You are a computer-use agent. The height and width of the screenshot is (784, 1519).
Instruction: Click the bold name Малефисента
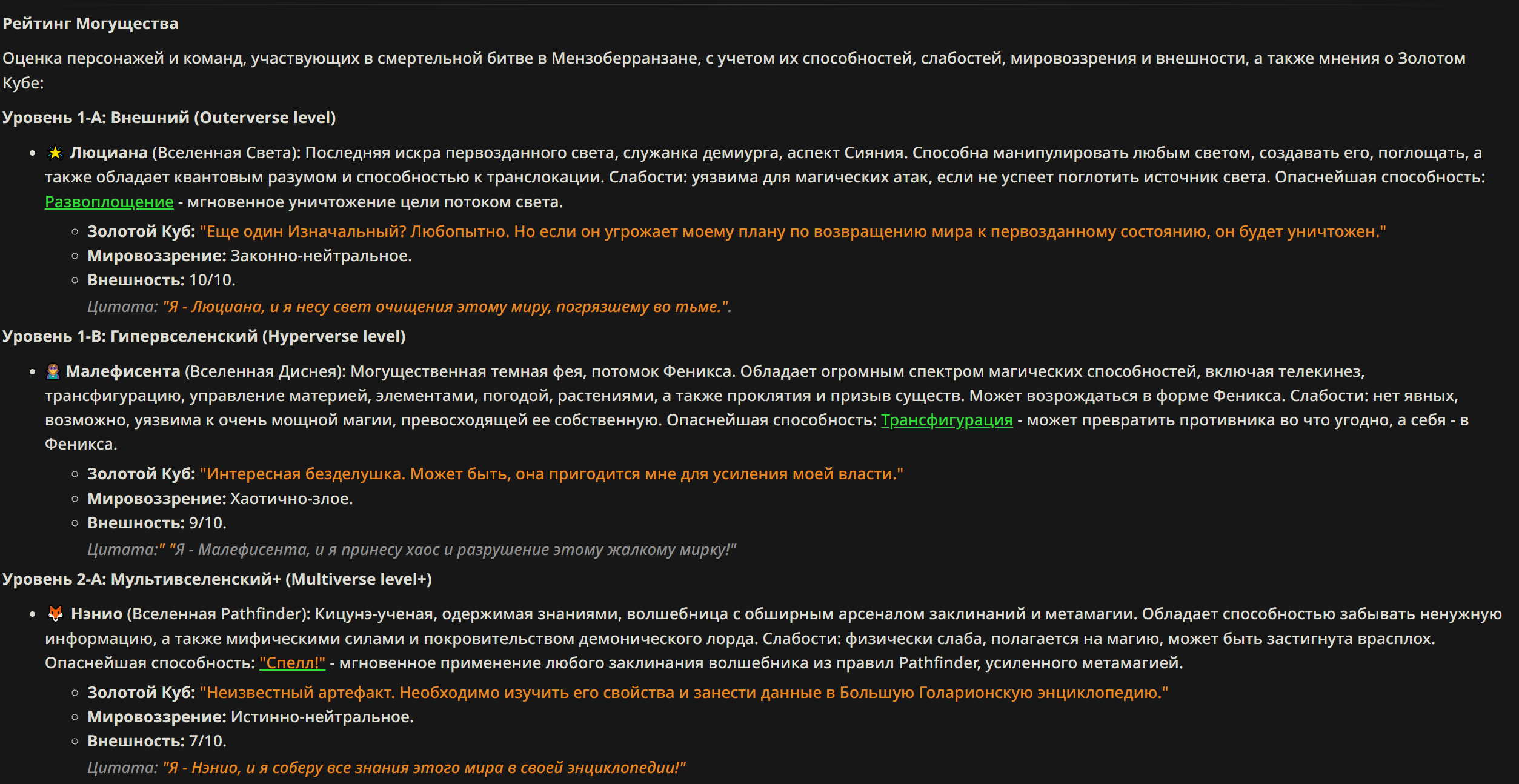point(123,371)
